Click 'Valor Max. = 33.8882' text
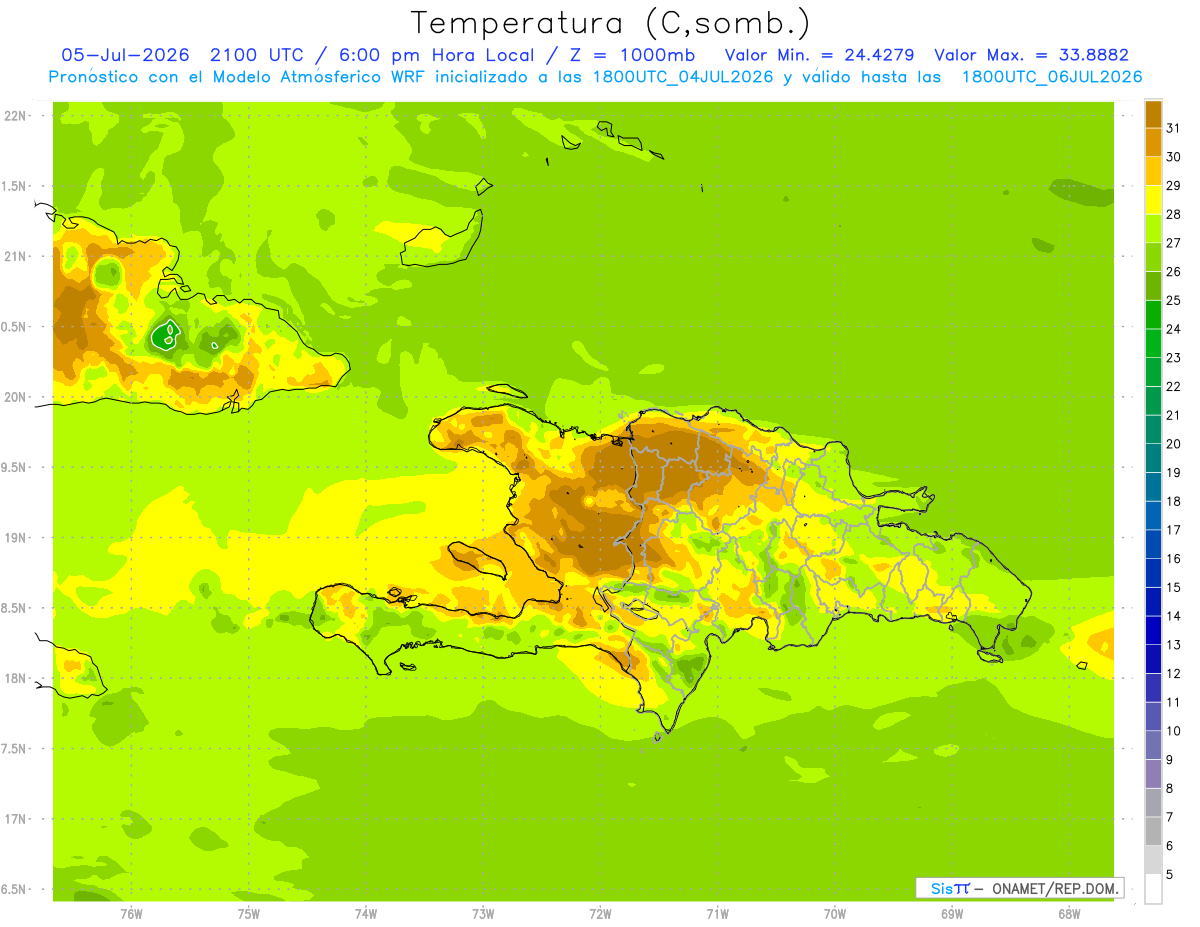The width and height of the screenshot is (1200, 927). coord(1031,55)
